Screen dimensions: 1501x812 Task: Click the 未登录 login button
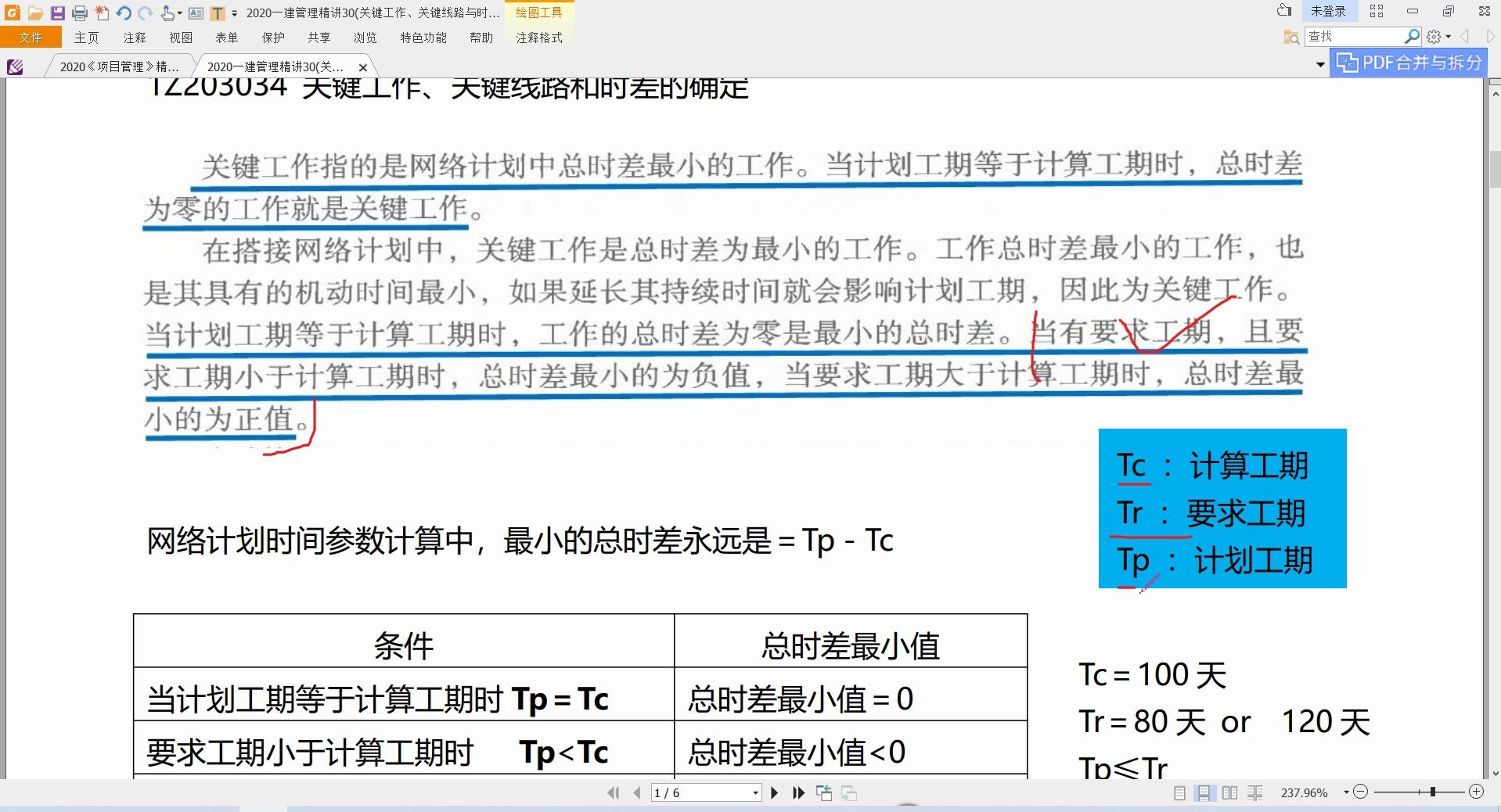[1328, 11]
